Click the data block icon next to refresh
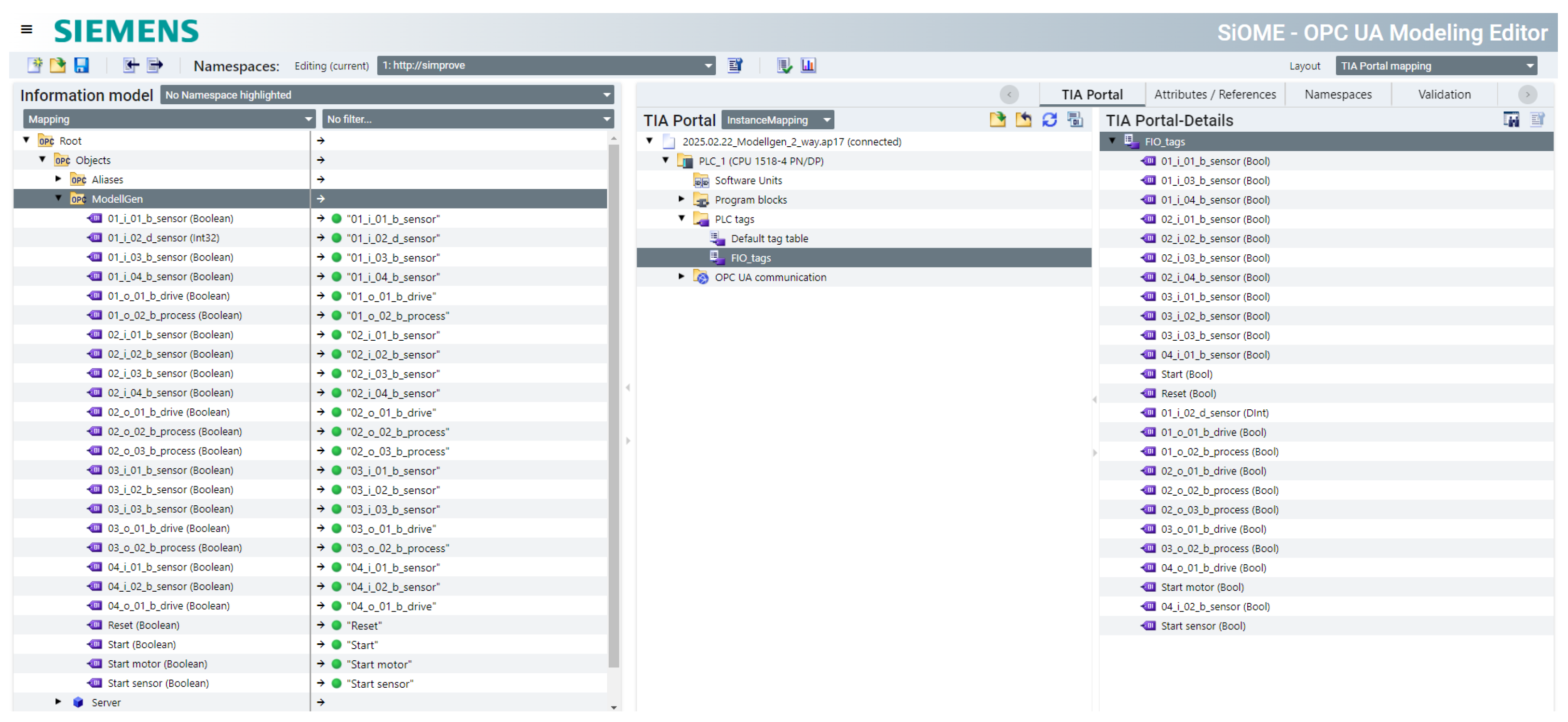Image resolution: width=1568 pixels, height=722 pixels. (1075, 120)
